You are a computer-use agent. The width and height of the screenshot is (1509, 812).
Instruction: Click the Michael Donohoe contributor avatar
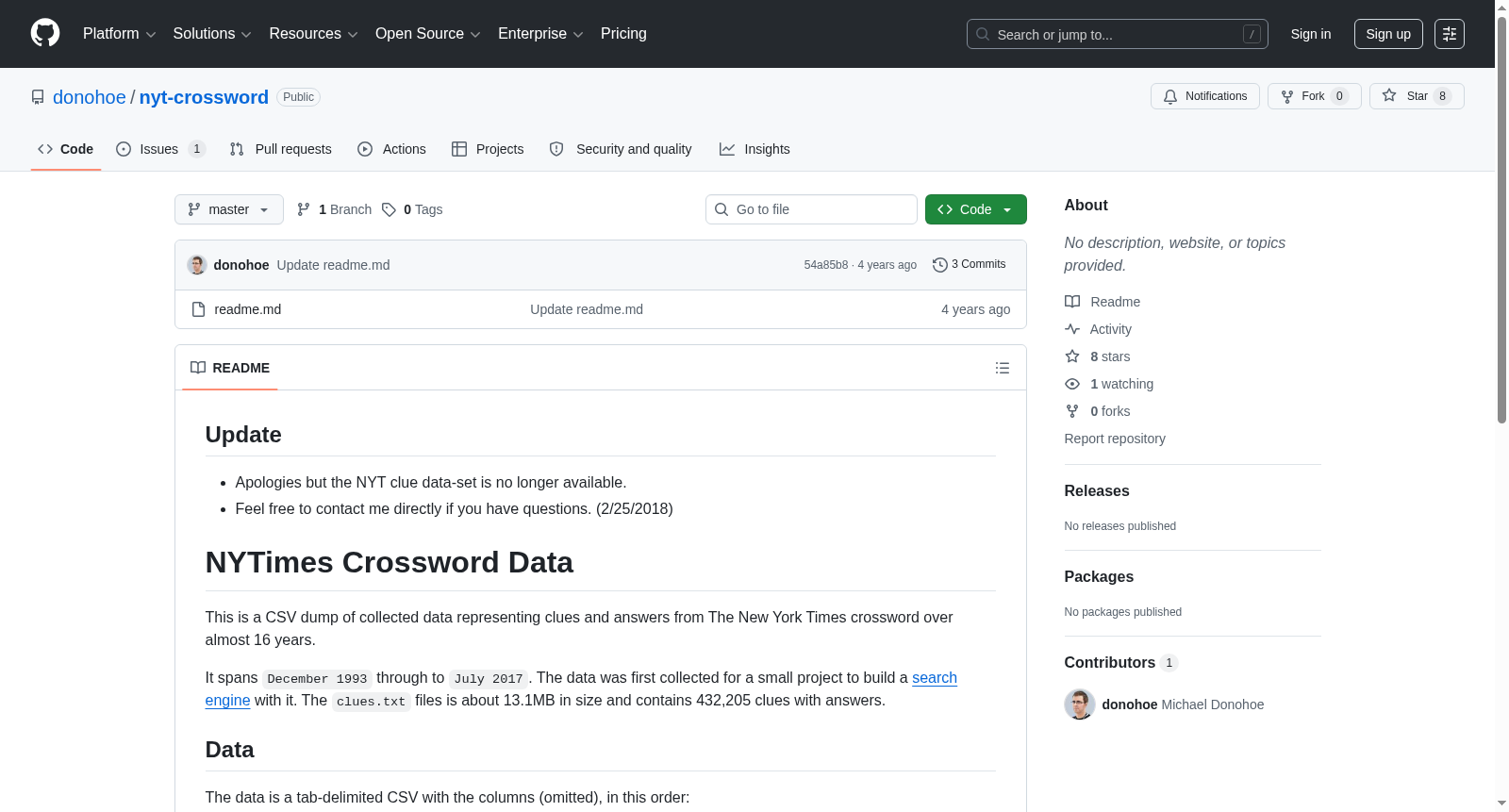coord(1080,704)
